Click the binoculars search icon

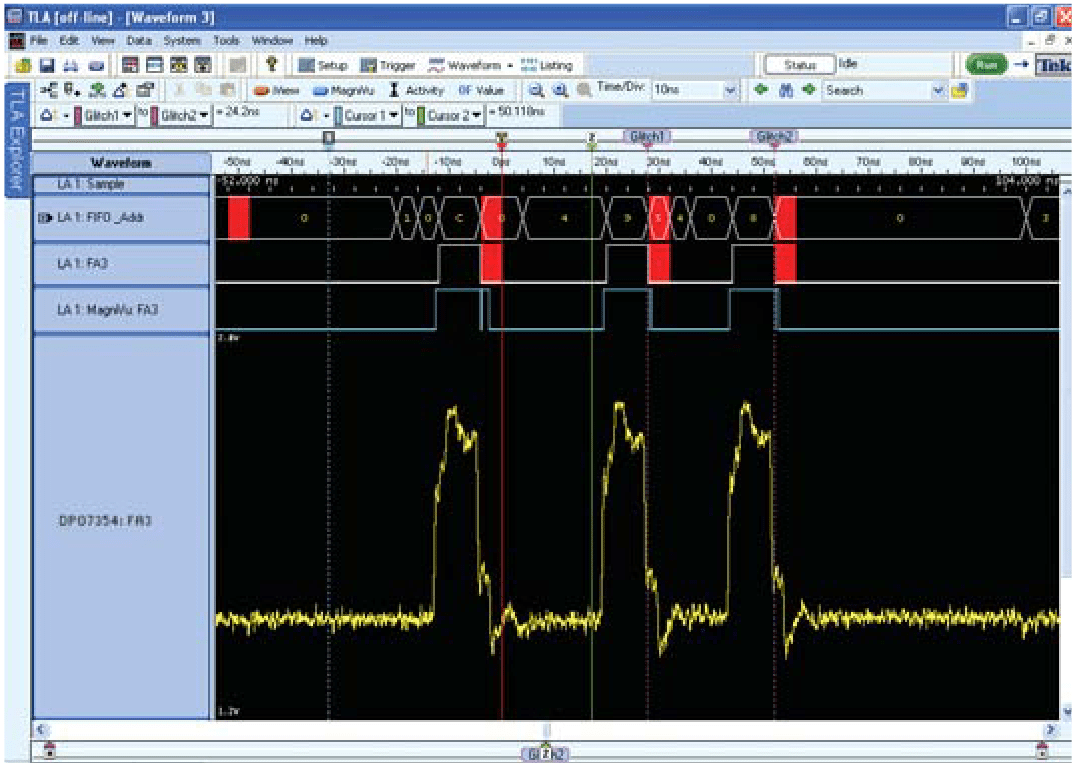point(786,90)
